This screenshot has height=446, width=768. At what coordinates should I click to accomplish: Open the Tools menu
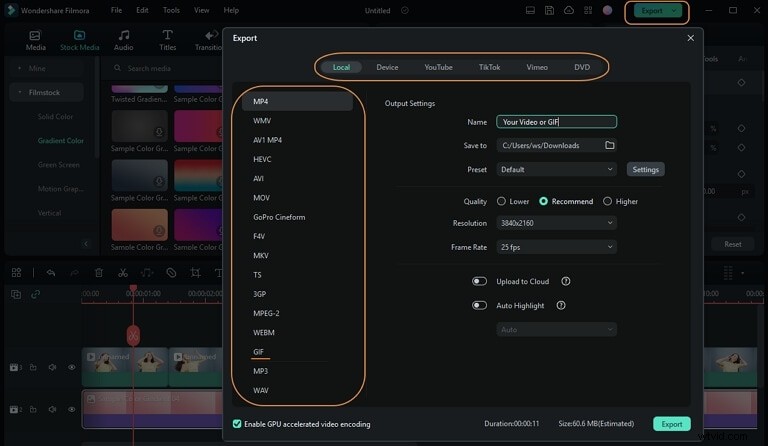[171, 10]
